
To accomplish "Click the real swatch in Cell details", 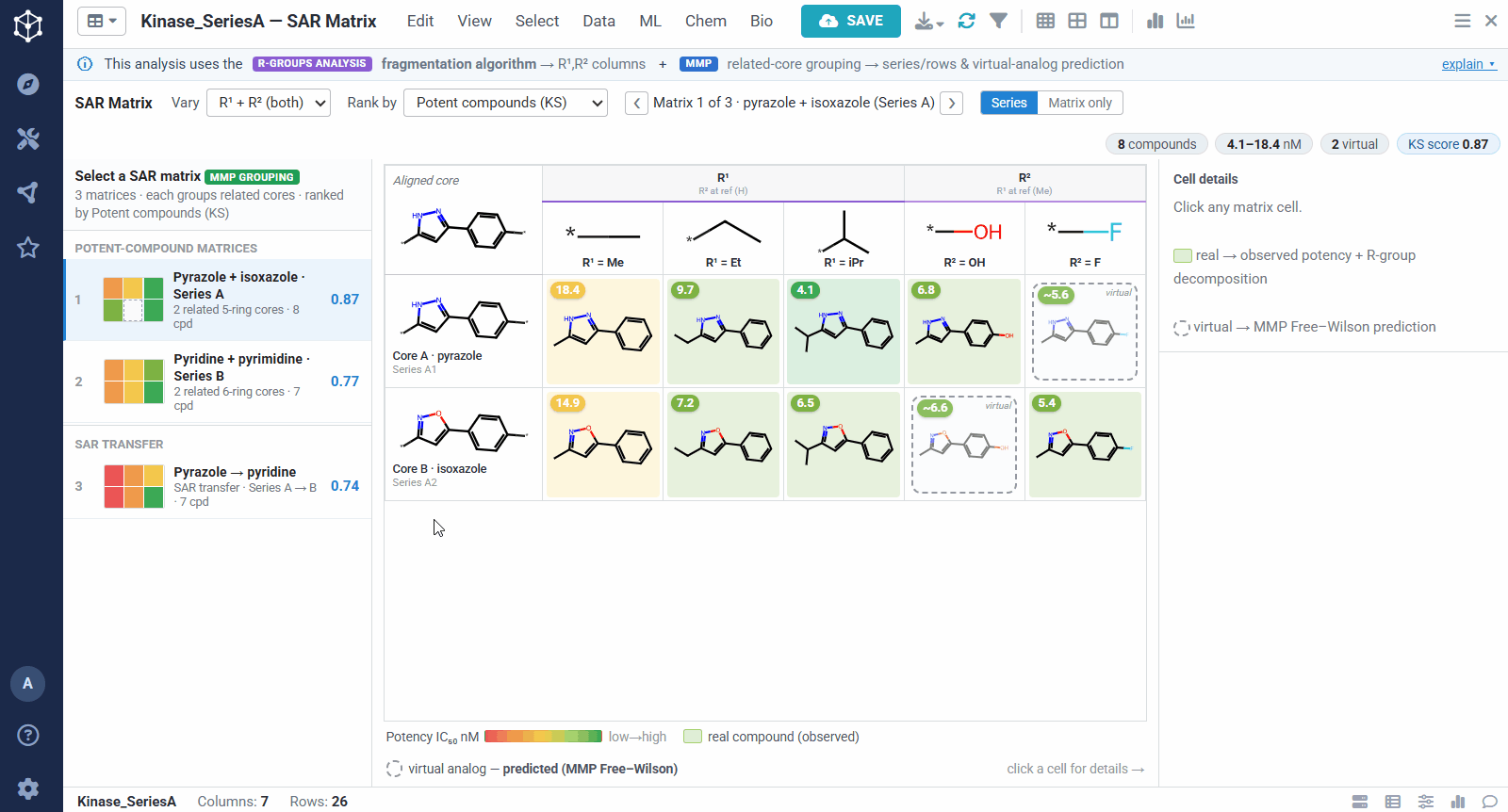I will [1183, 255].
